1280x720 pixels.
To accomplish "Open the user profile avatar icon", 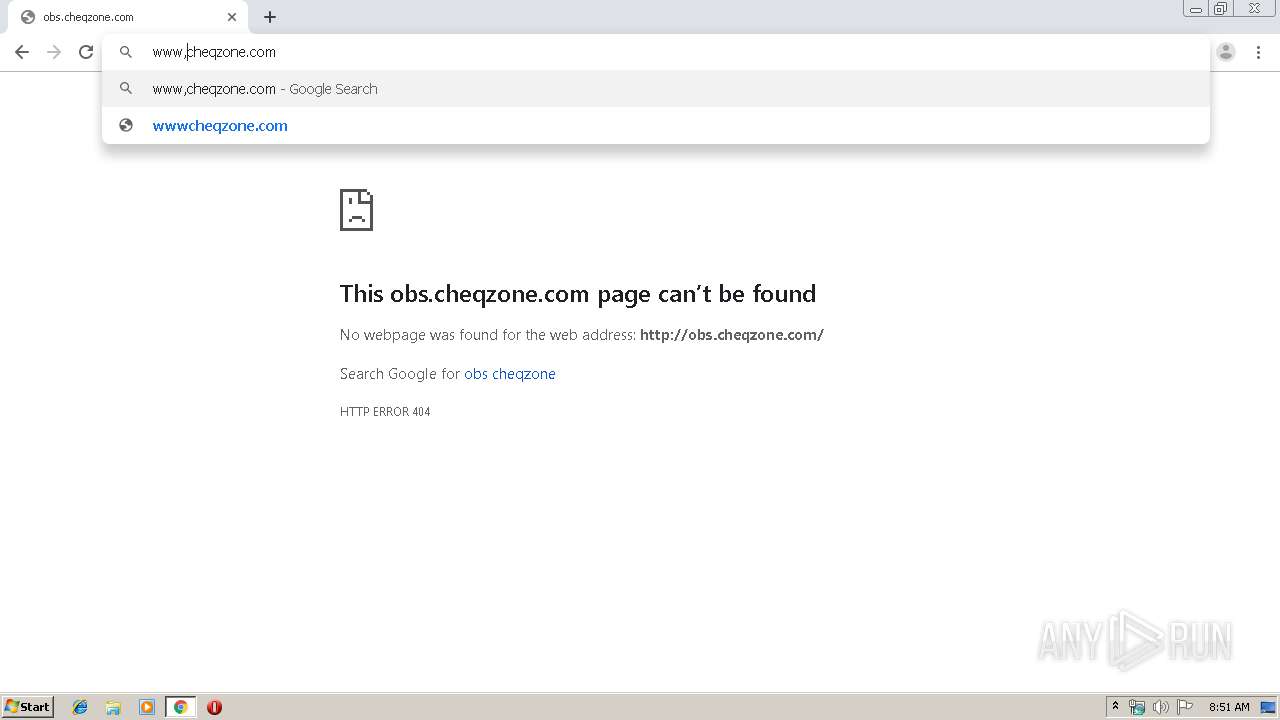I will 1226,52.
